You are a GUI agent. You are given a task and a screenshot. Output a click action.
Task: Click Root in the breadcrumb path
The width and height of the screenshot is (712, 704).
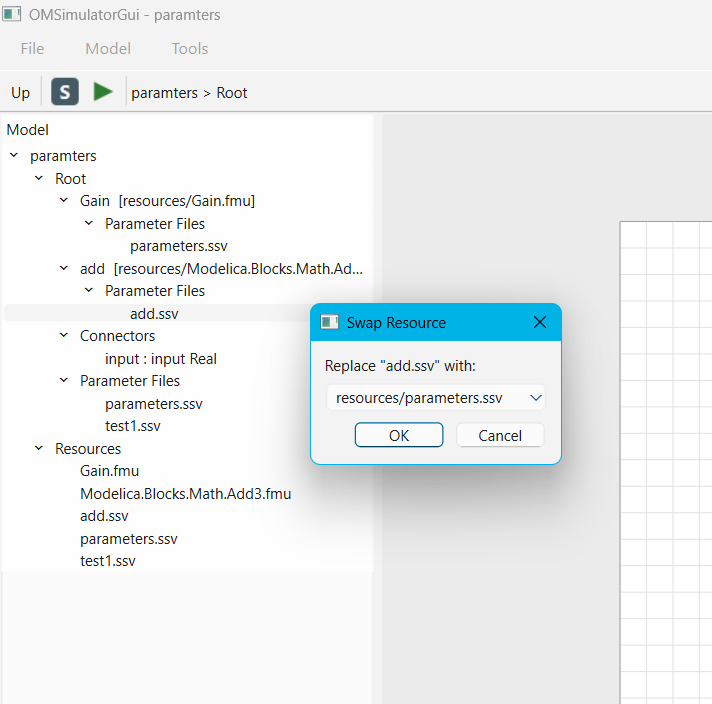[232, 93]
